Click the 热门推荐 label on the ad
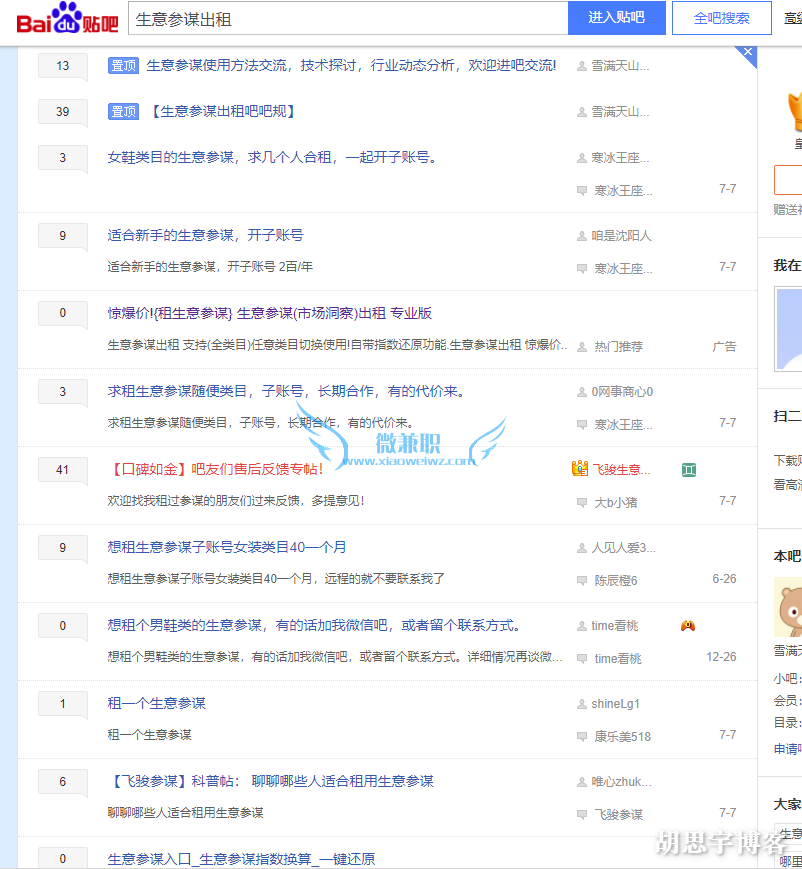The image size is (802, 869). pos(619,347)
